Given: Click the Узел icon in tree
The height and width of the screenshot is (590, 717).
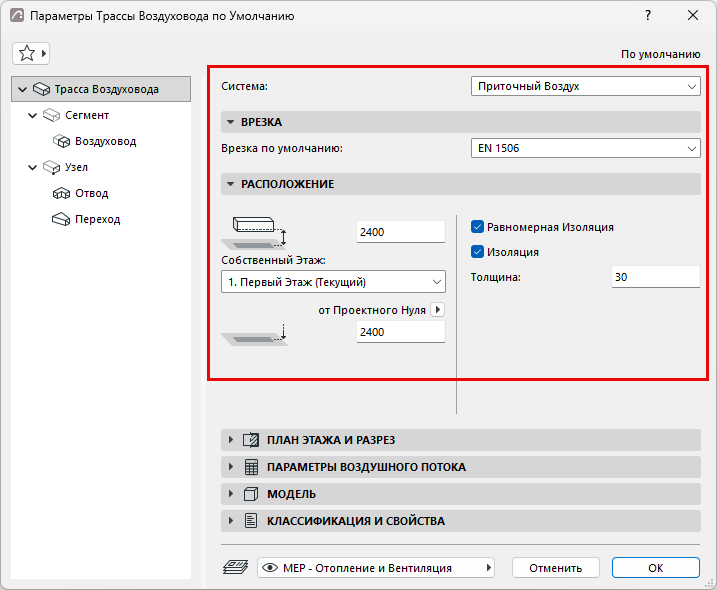Looking at the screenshot, I should (x=51, y=167).
